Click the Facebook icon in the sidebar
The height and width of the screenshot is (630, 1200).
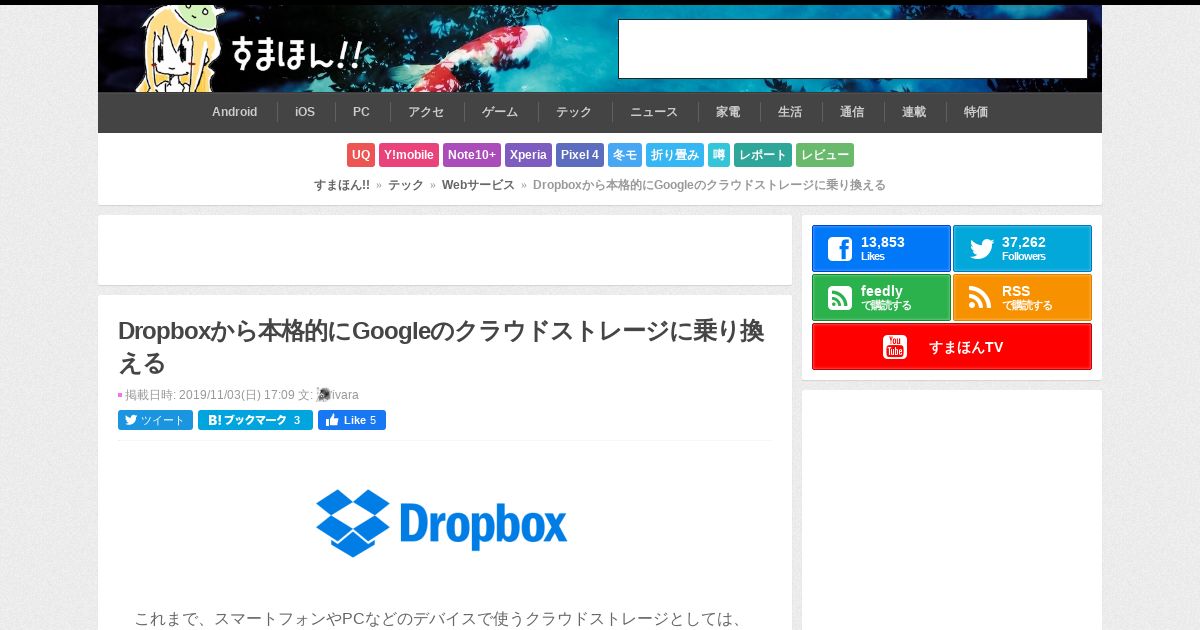tap(840, 249)
